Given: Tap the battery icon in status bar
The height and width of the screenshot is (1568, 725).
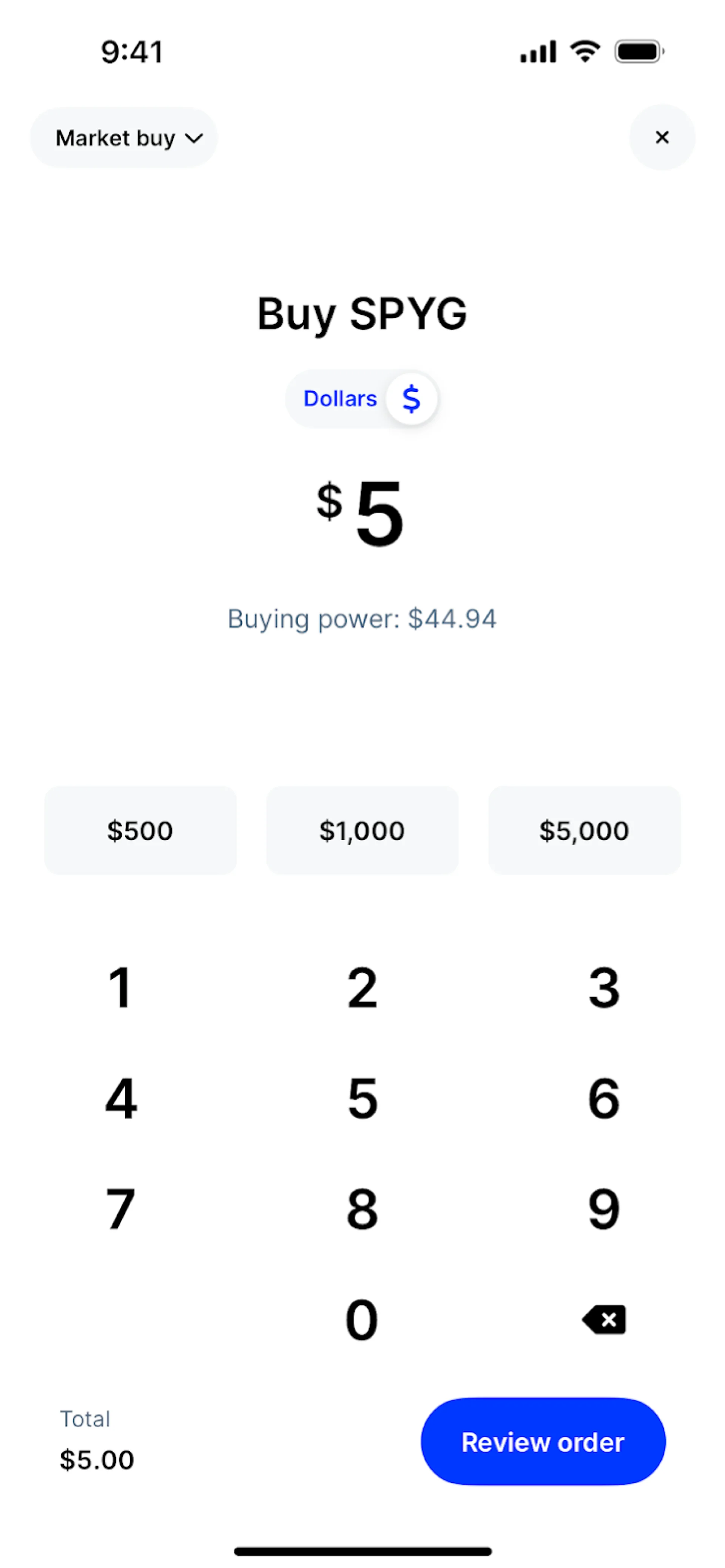Looking at the screenshot, I should pyautogui.click(x=639, y=52).
